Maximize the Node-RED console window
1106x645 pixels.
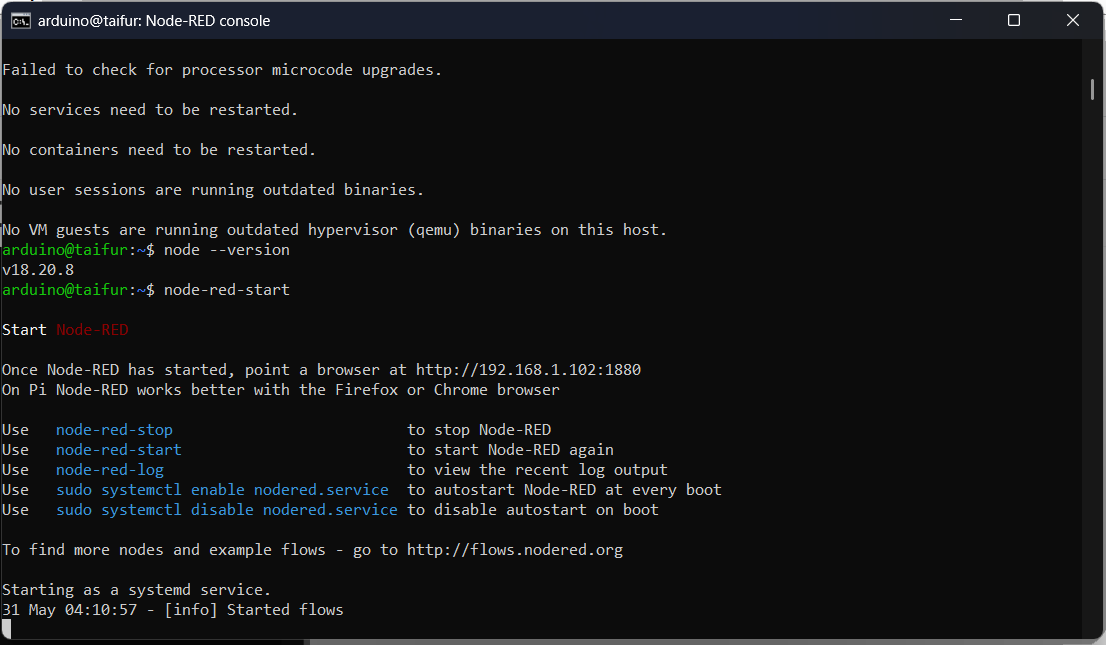coord(1014,20)
